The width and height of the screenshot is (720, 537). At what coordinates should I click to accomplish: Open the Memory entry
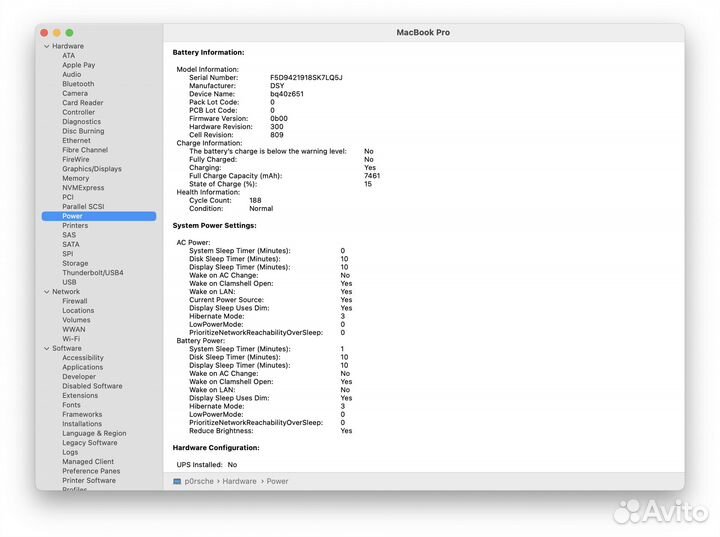[75, 178]
